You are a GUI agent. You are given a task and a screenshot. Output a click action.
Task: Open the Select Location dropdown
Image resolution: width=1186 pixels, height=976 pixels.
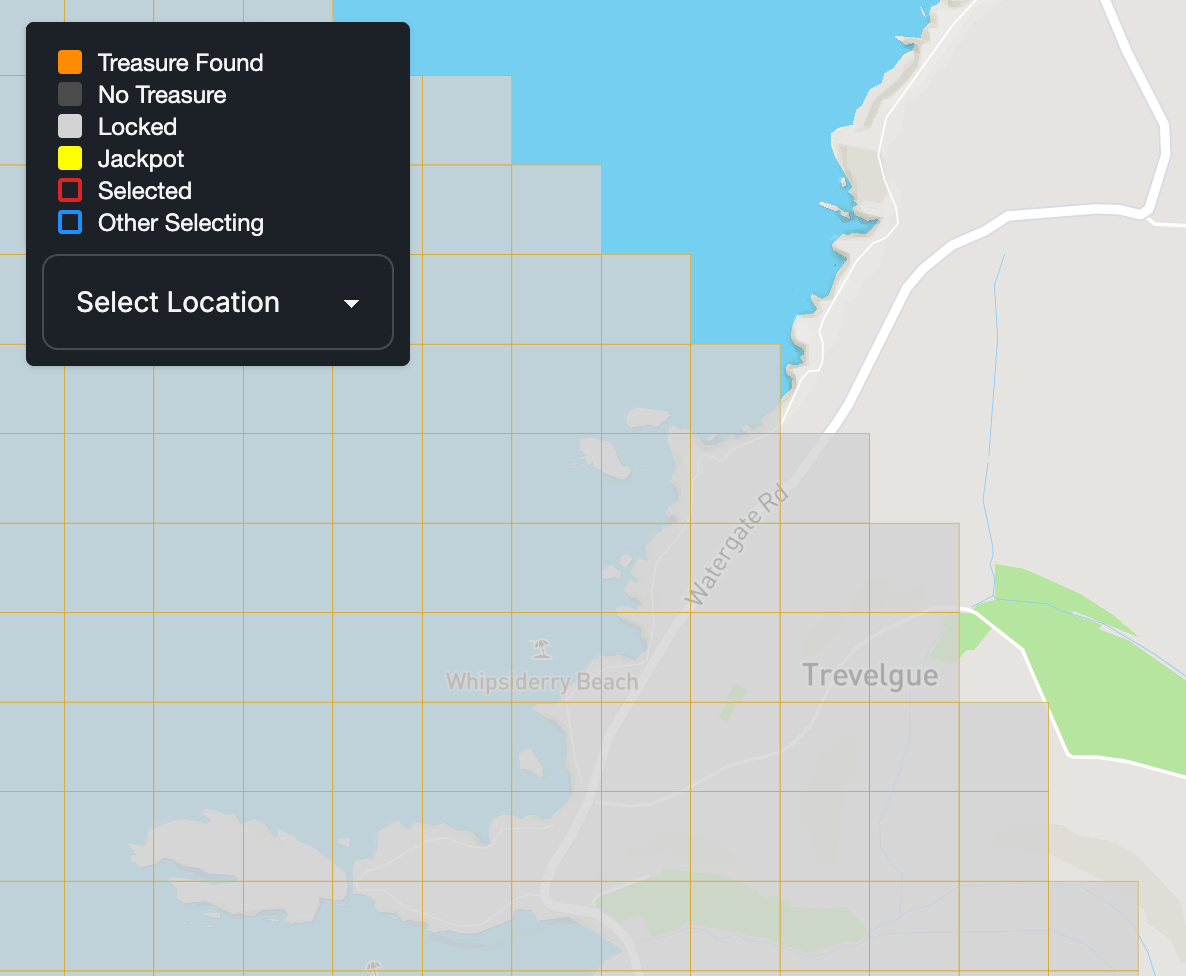(218, 302)
